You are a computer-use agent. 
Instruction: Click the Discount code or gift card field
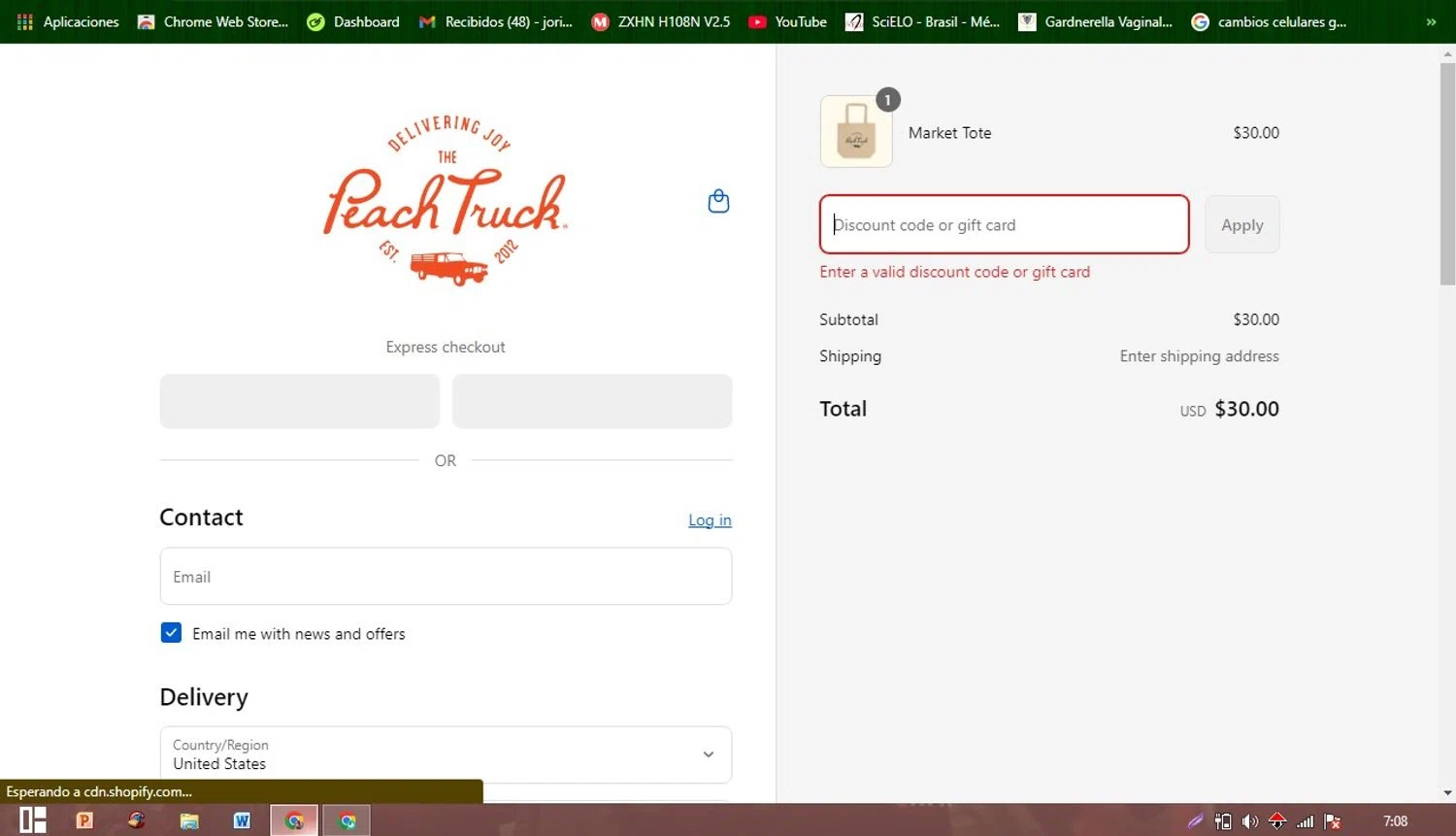click(1004, 224)
